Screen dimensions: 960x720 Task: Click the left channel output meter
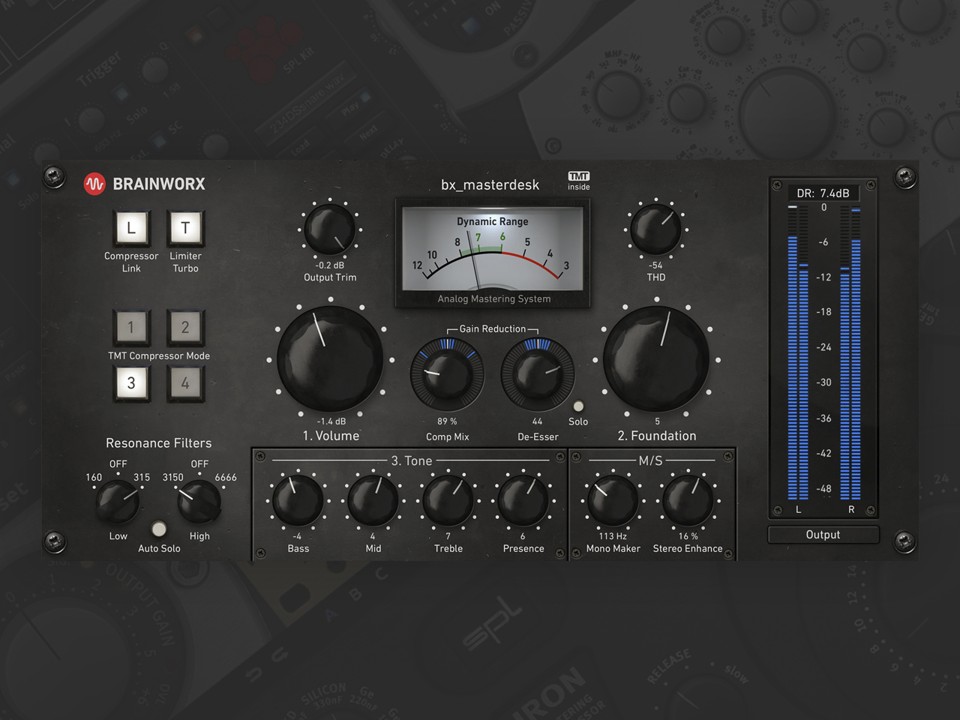tap(798, 353)
